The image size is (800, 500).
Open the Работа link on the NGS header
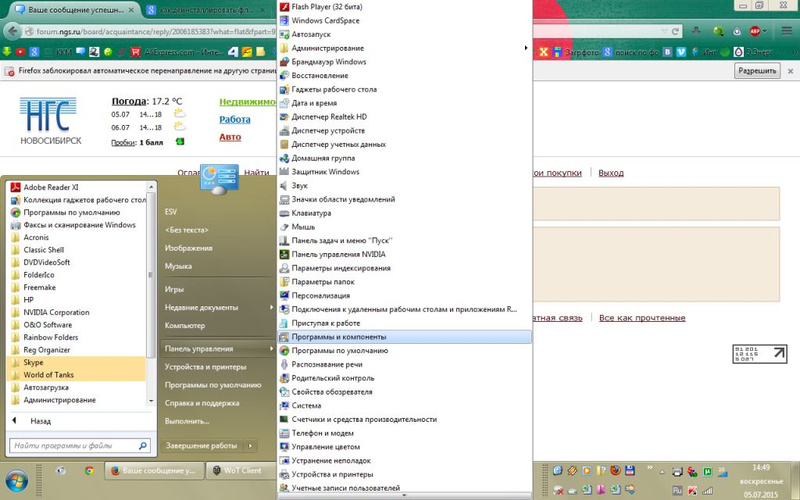coord(235,119)
